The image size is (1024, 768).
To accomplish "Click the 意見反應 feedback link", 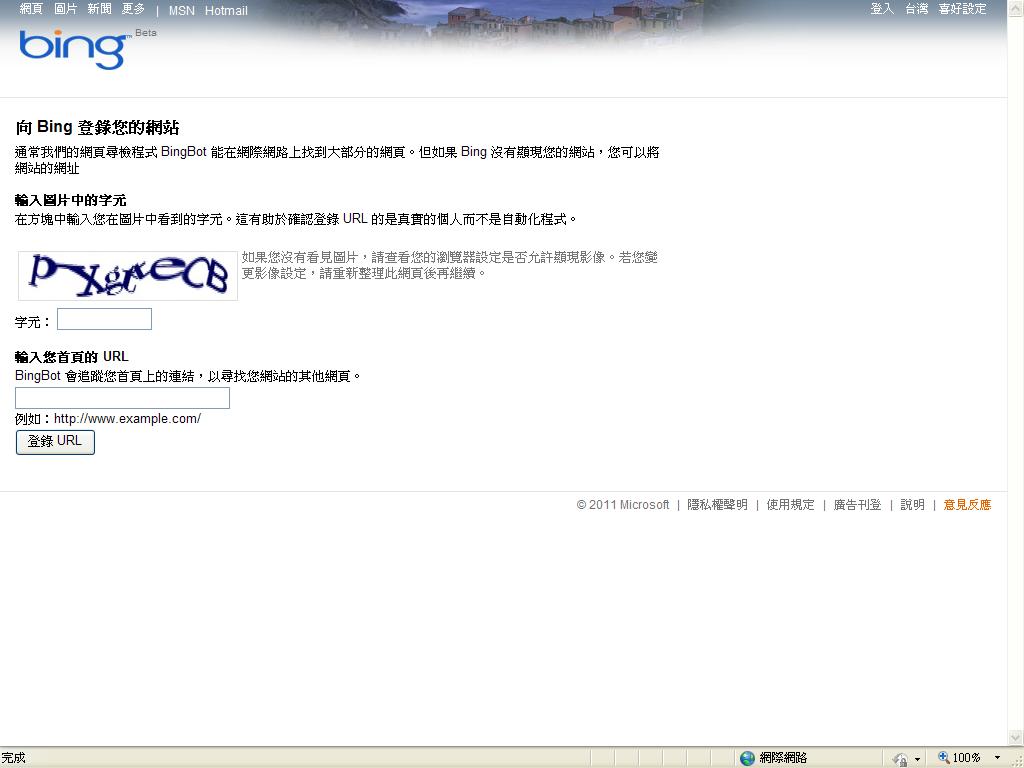I will pyautogui.click(x=967, y=505).
